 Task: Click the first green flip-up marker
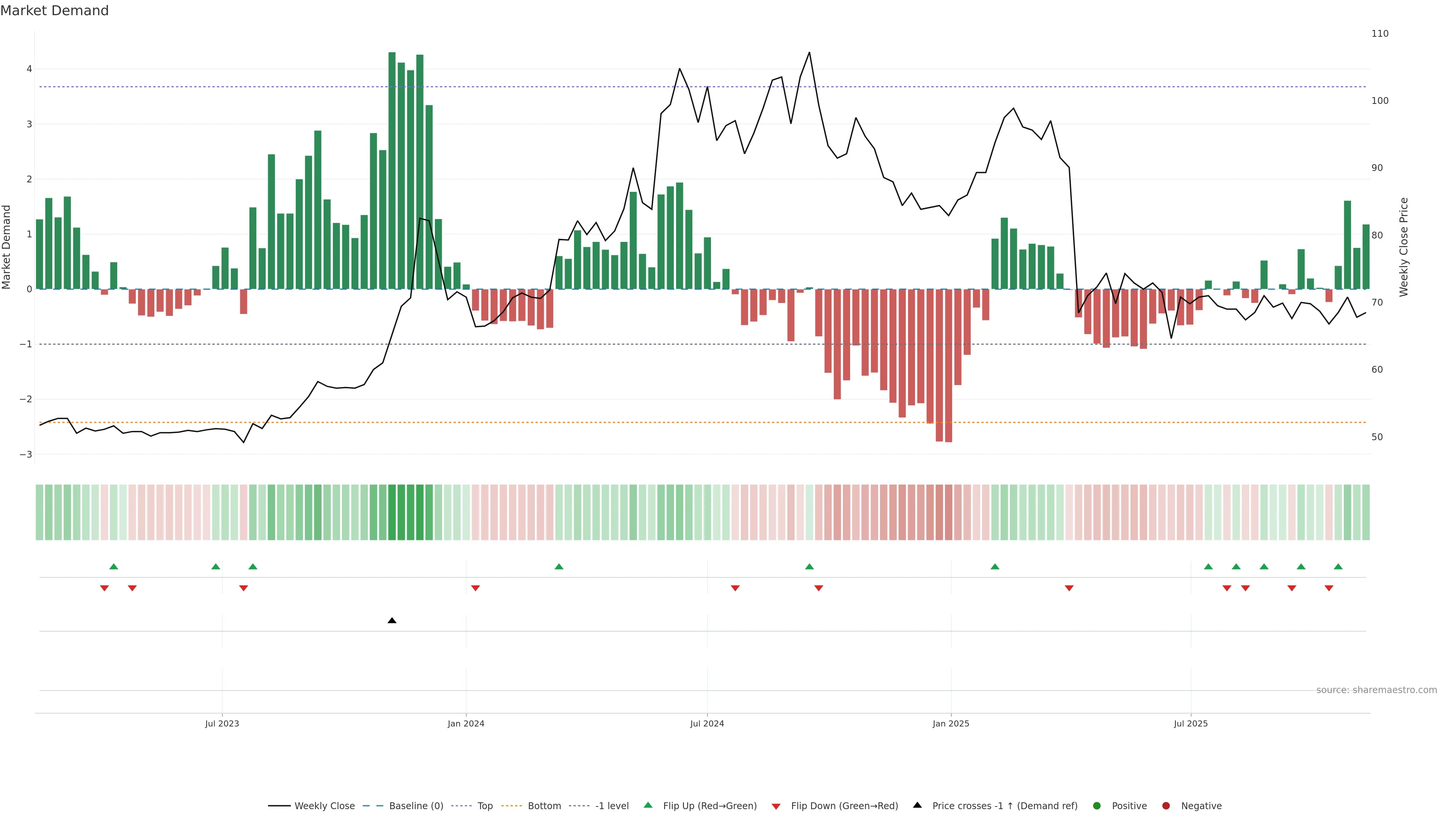[x=114, y=566]
